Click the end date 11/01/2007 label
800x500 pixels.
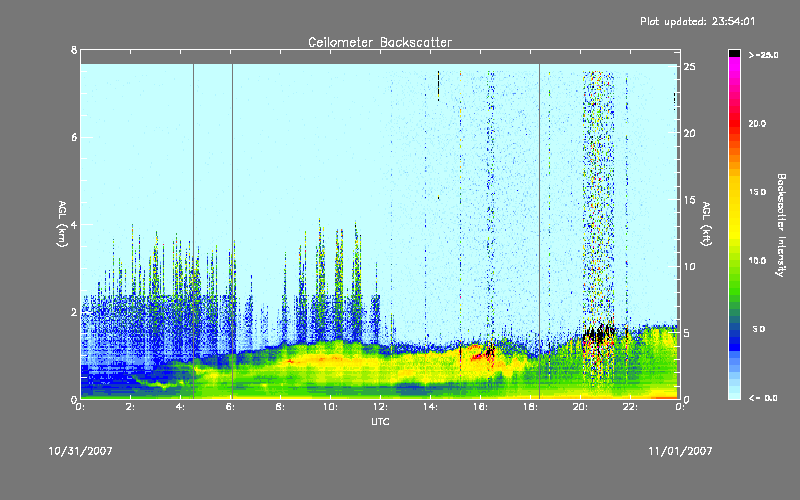tap(680, 451)
